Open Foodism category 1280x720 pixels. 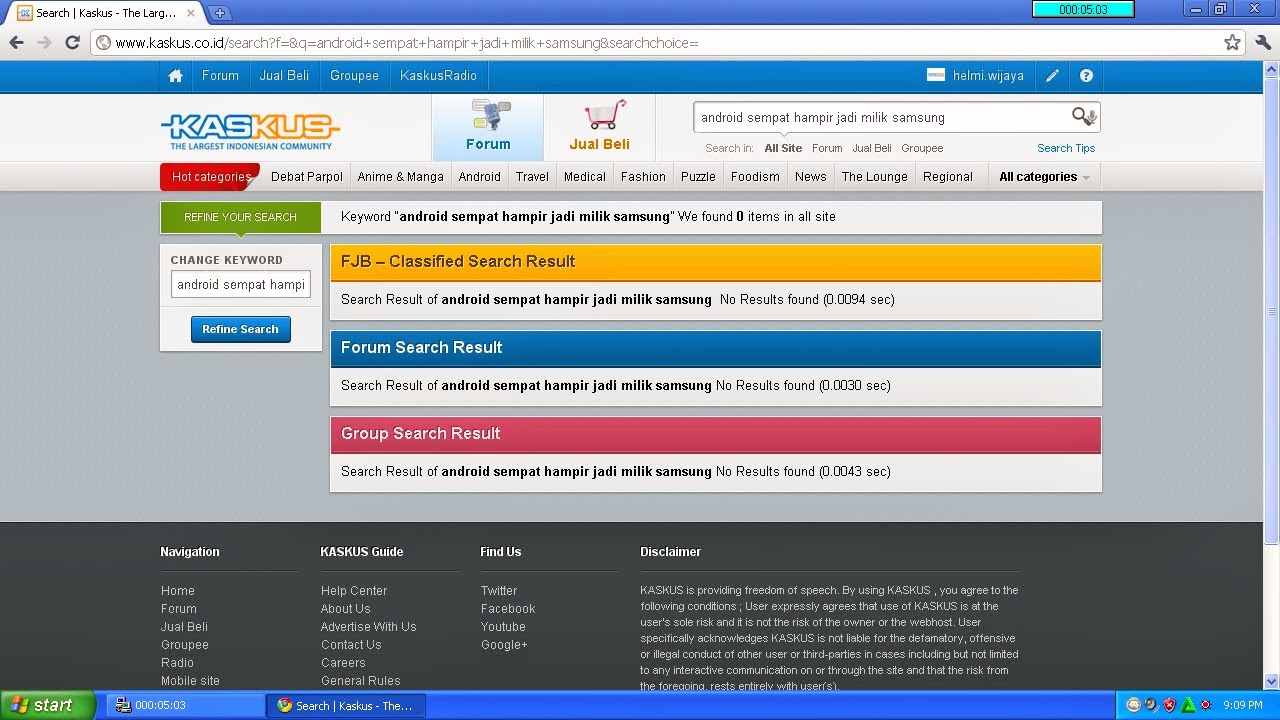point(755,177)
